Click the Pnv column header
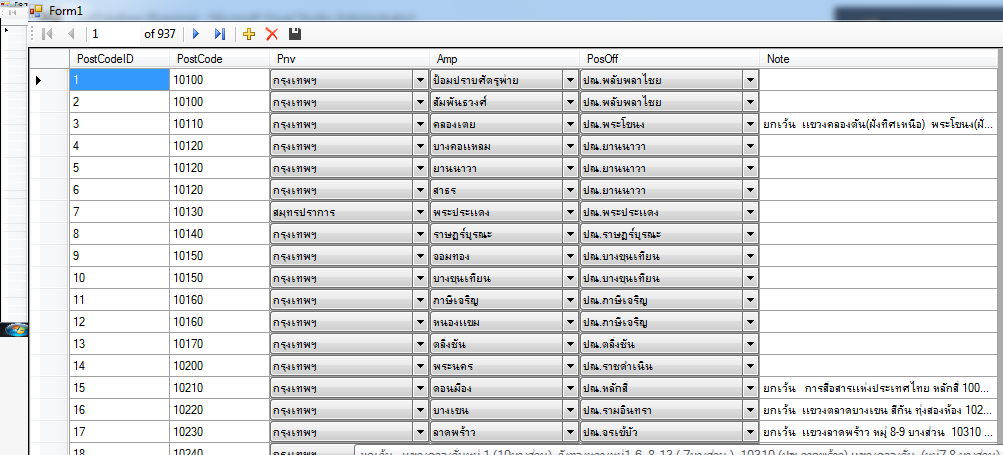The width and height of the screenshot is (1003, 455). [349, 59]
